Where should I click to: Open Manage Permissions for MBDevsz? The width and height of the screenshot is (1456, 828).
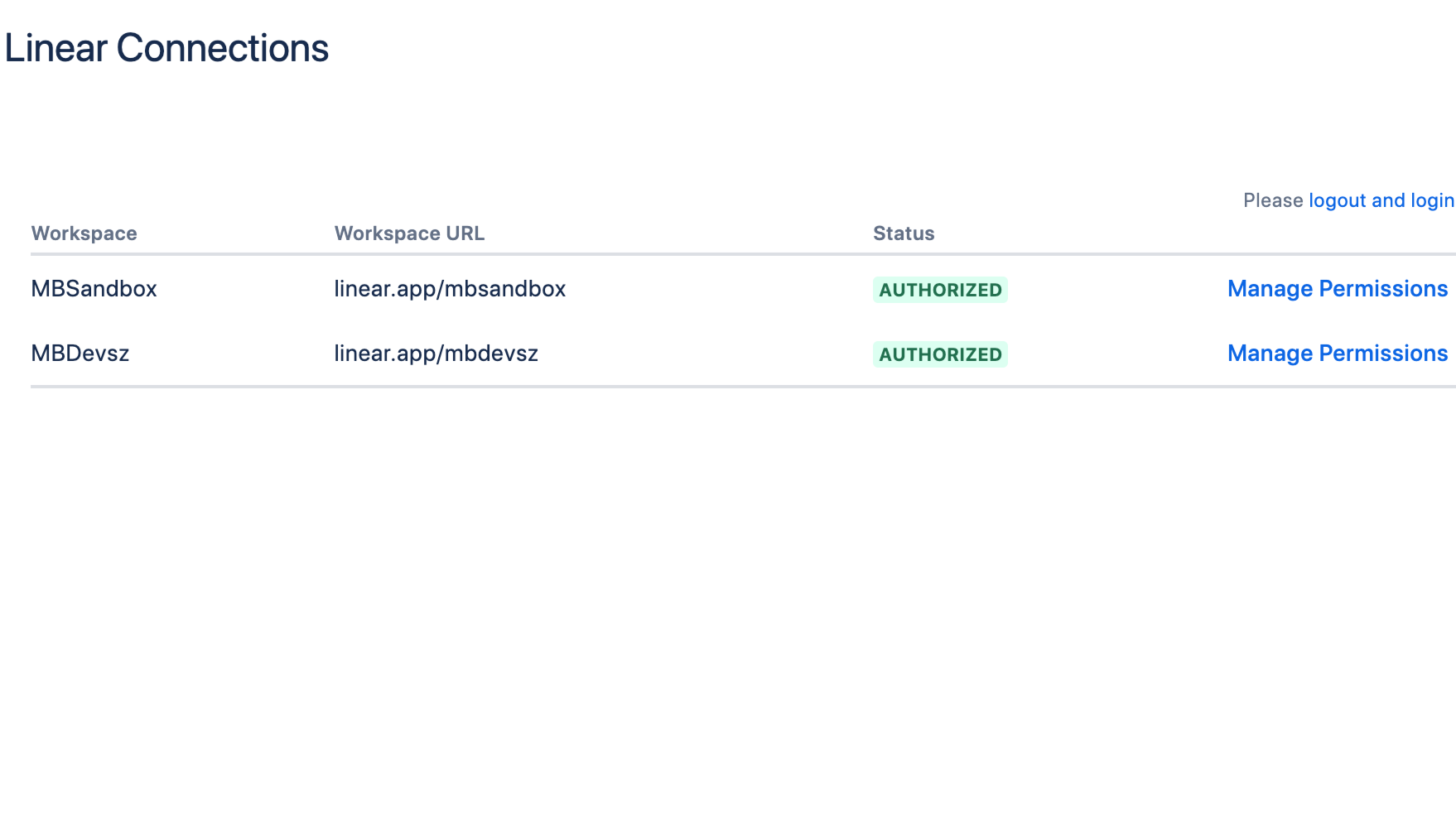click(x=1337, y=354)
